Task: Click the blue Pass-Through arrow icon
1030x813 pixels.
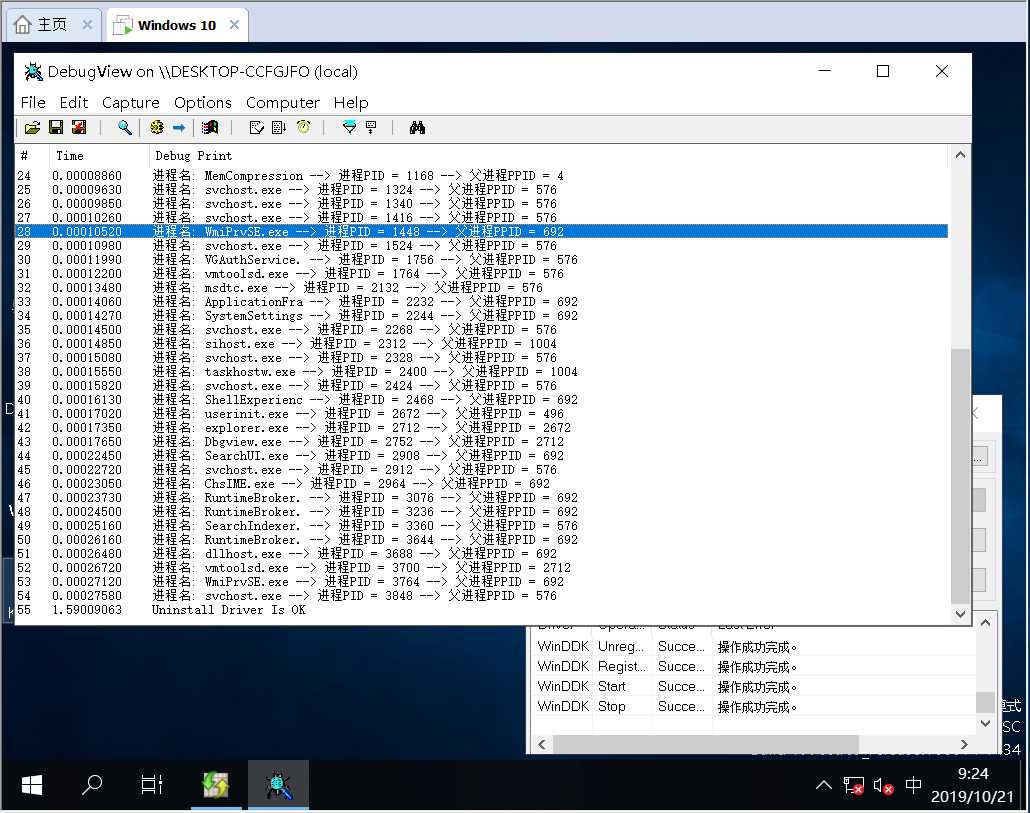Action: coord(179,127)
